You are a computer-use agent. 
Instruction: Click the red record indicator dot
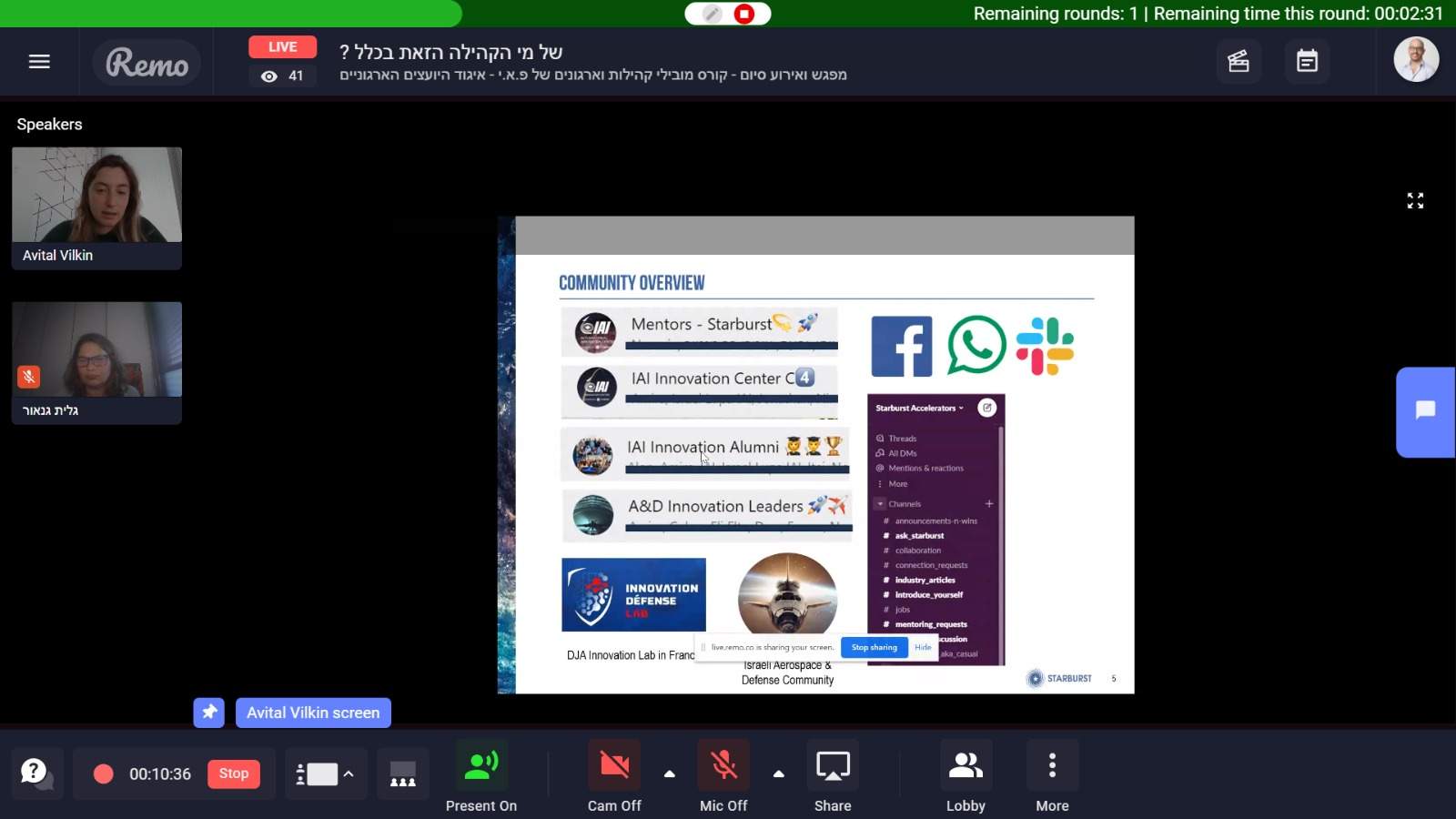click(x=104, y=773)
